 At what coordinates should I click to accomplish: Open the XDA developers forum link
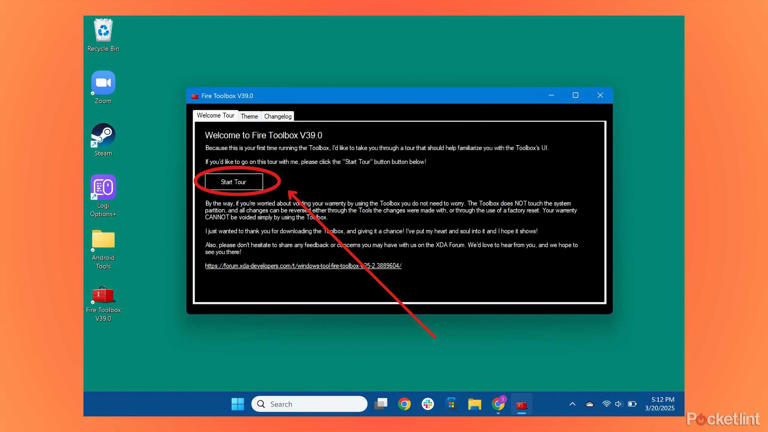pyautogui.click(x=303, y=266)
